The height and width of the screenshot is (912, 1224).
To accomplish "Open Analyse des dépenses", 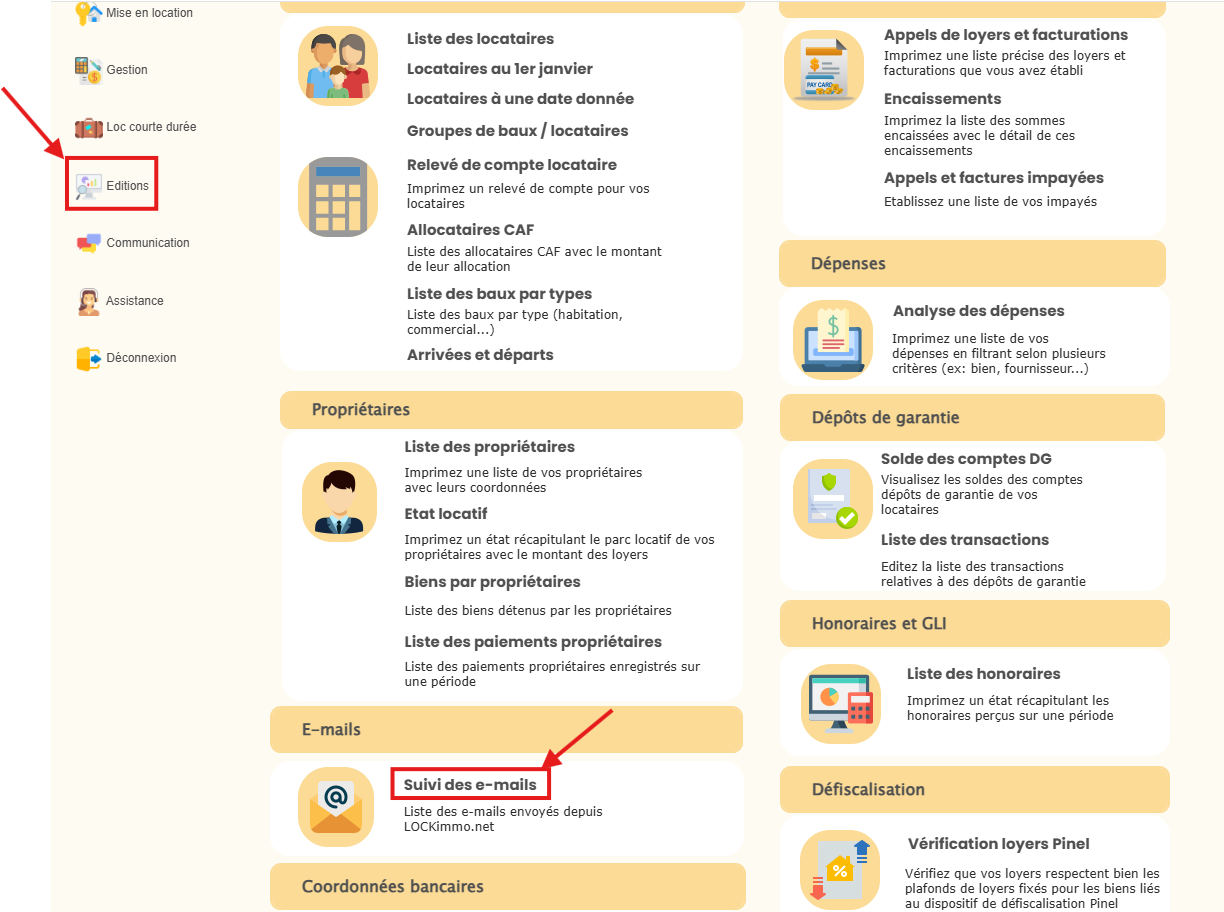I will point(979,311).
